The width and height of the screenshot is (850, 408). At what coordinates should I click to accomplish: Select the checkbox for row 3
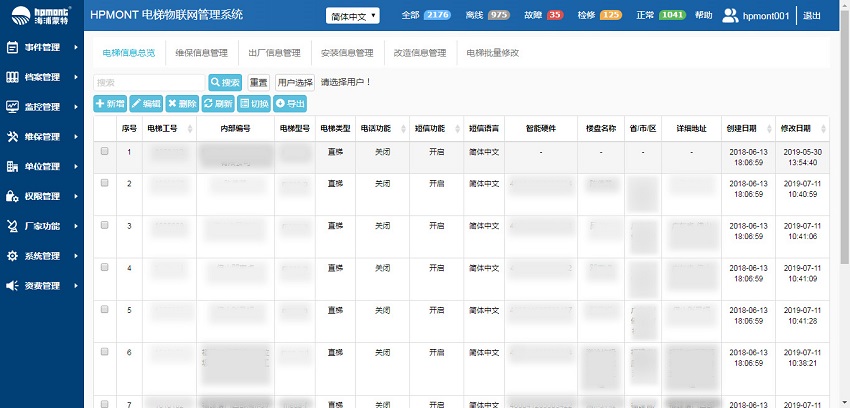105,225
